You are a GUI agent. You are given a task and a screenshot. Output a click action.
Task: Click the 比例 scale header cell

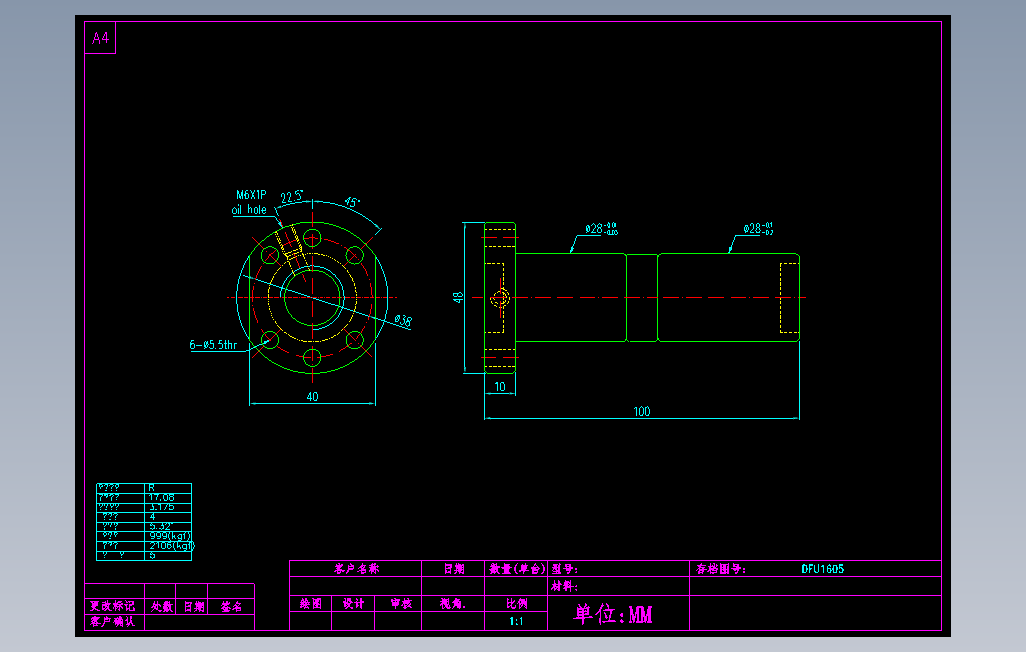tap(516, 604)
